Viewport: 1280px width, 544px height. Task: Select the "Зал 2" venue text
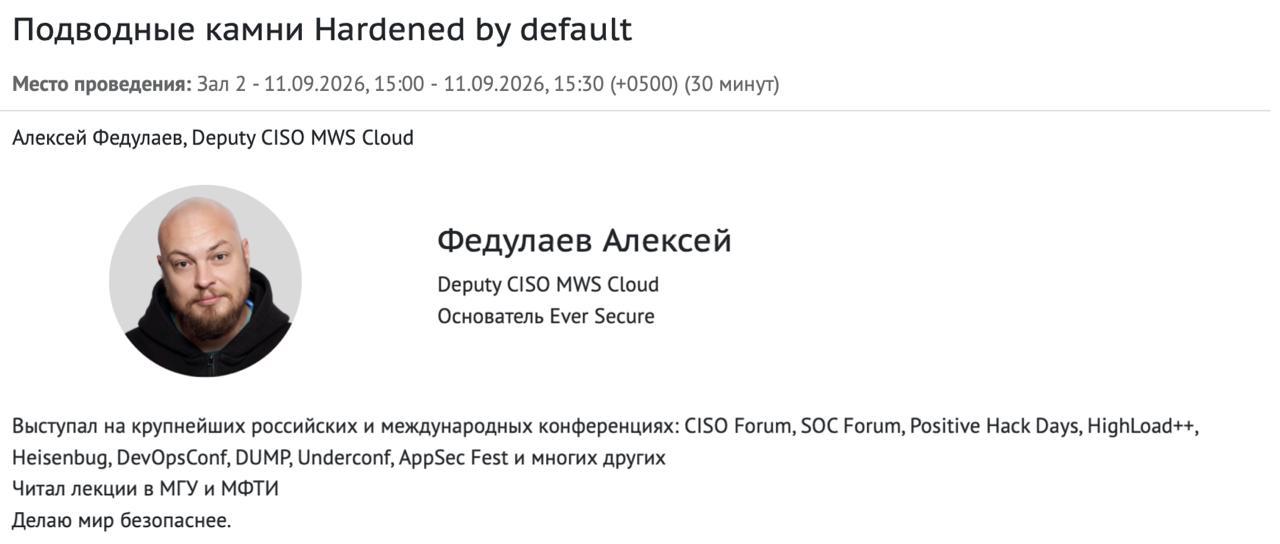click(221, 84)
